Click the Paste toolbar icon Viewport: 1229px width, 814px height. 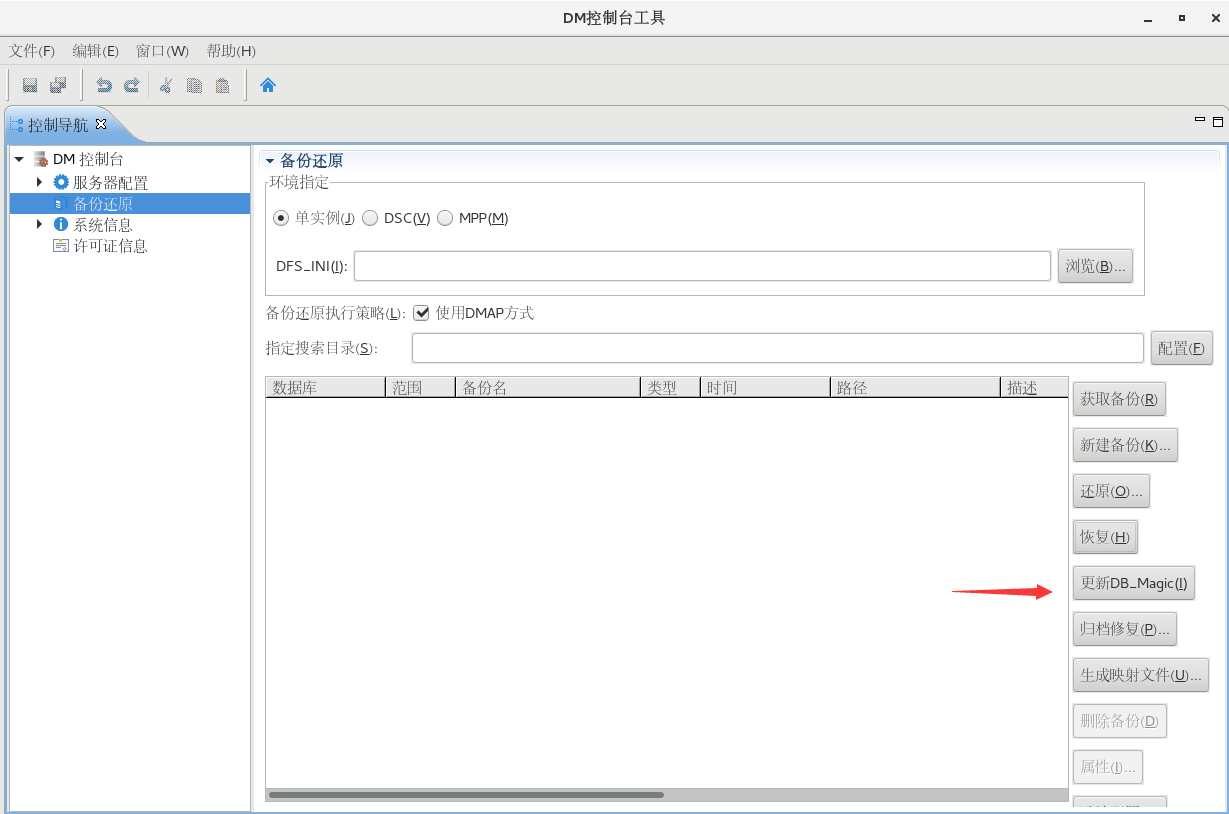(x=222, y=85)
